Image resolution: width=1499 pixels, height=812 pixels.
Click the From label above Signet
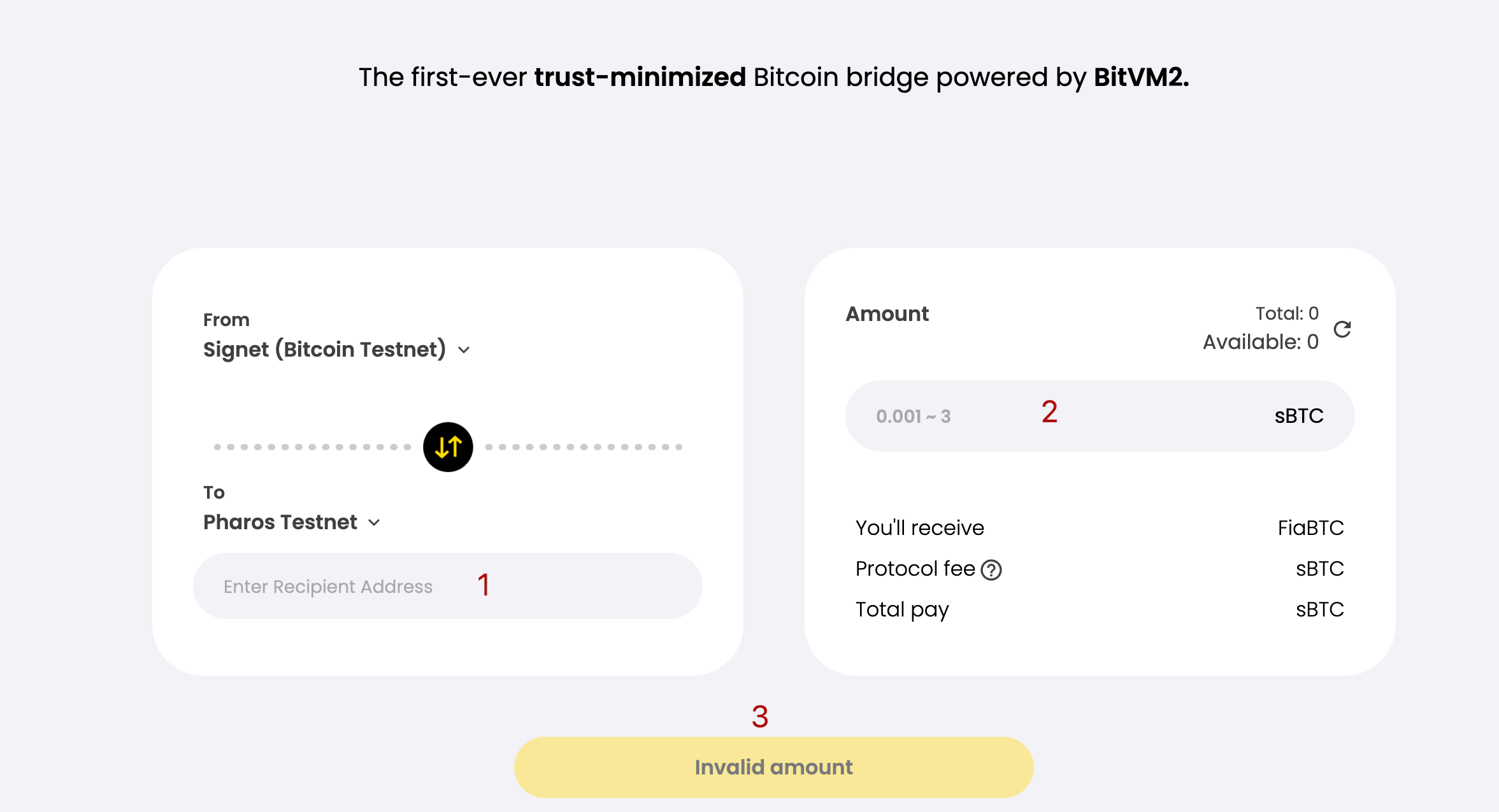point(226,320)
